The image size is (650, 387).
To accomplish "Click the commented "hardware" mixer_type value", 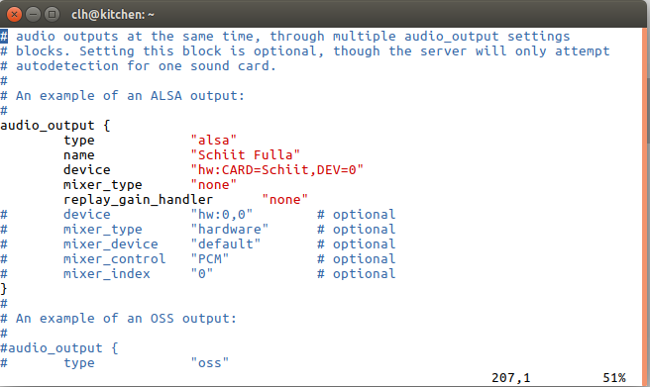I will (229, 230).
